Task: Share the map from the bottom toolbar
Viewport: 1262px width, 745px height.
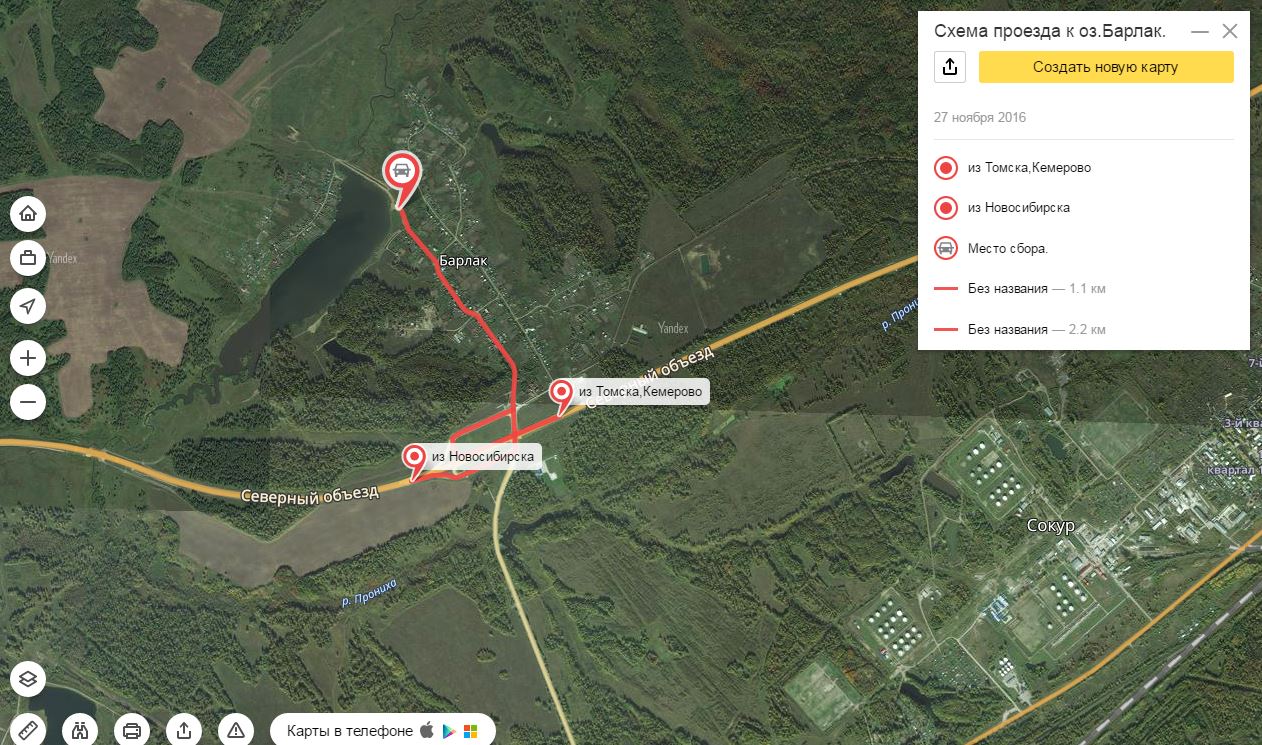Action: point(184,730)
